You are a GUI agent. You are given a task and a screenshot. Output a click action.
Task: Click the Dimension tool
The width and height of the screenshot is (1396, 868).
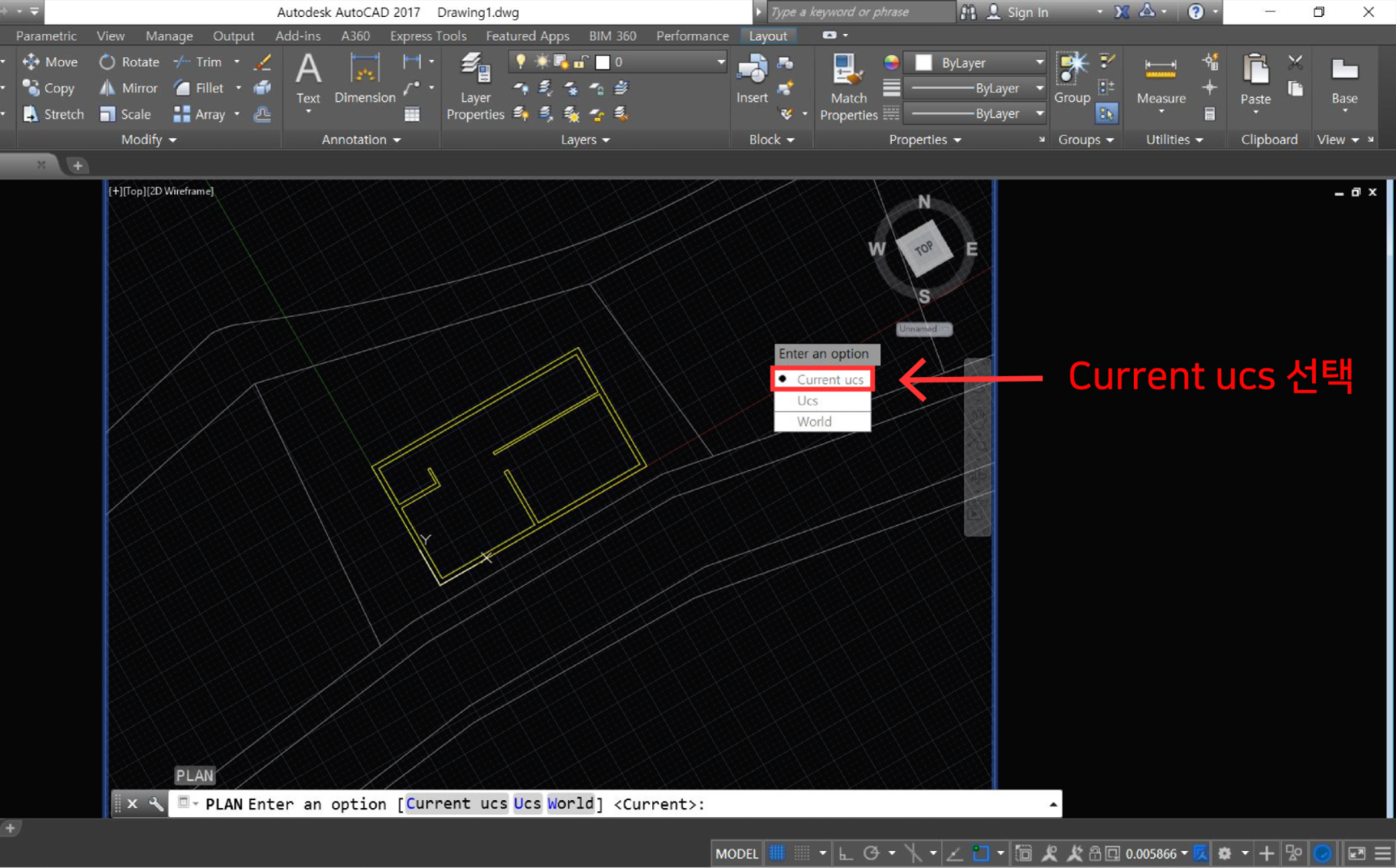[365, 78]
